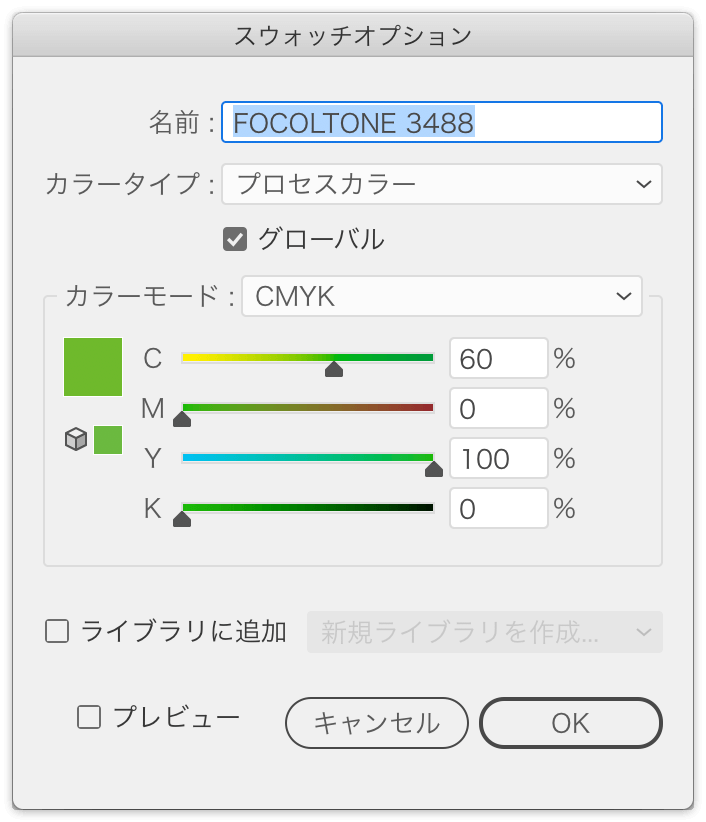The image size is (706, 822).
Task: Enable the ライブラリに追加 checkbox
Action: pos(57,631)
